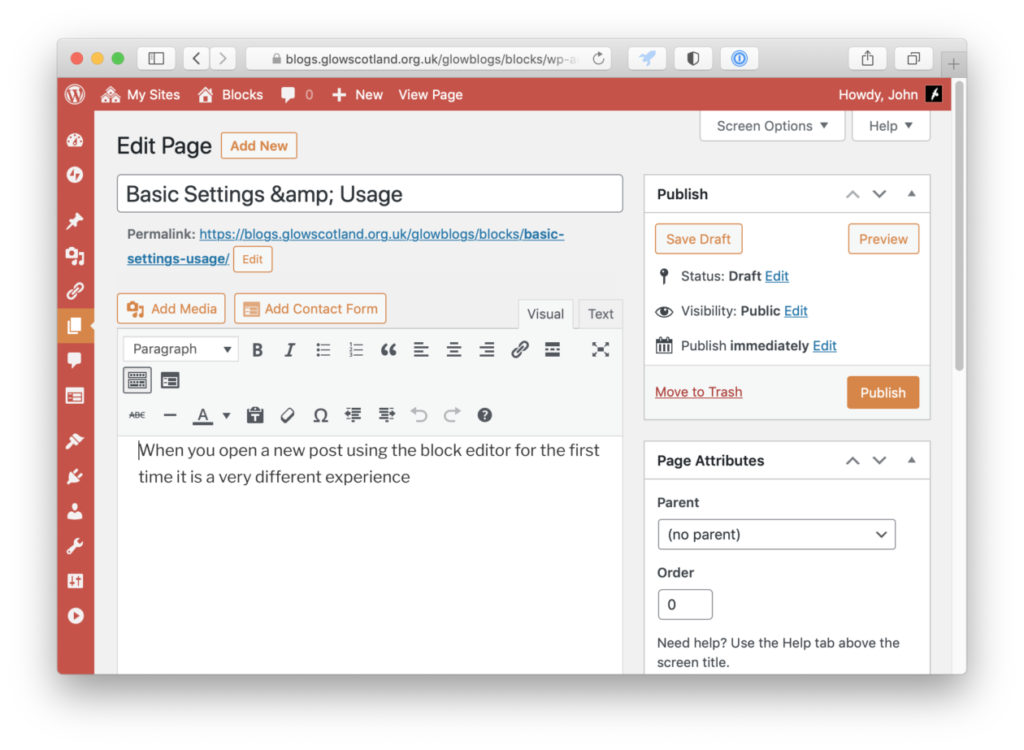Undo last edit

click(x=419, y=415)
